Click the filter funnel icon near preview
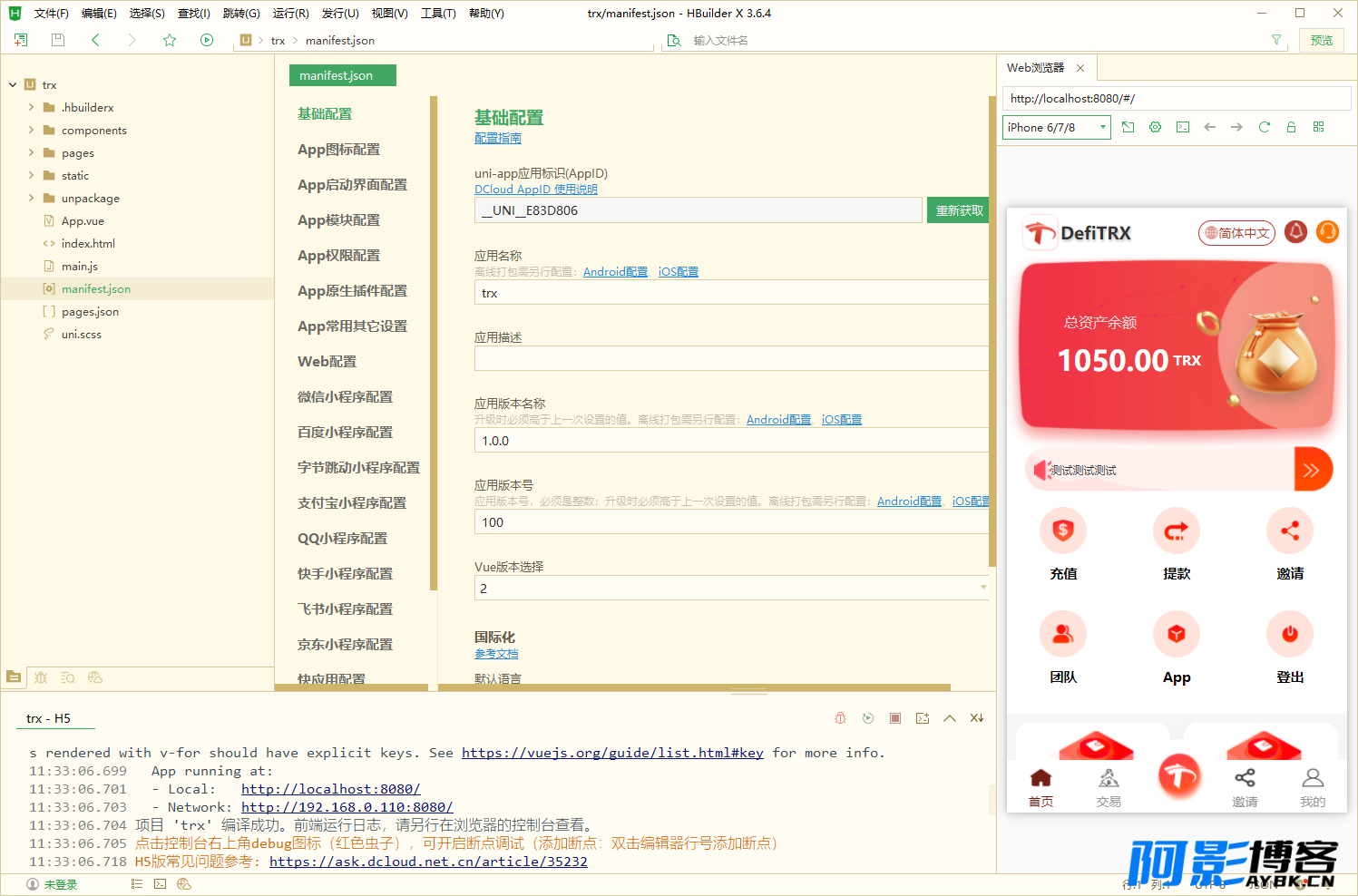This screenshot has width=1358, height=896. (x=1276, y=40)
